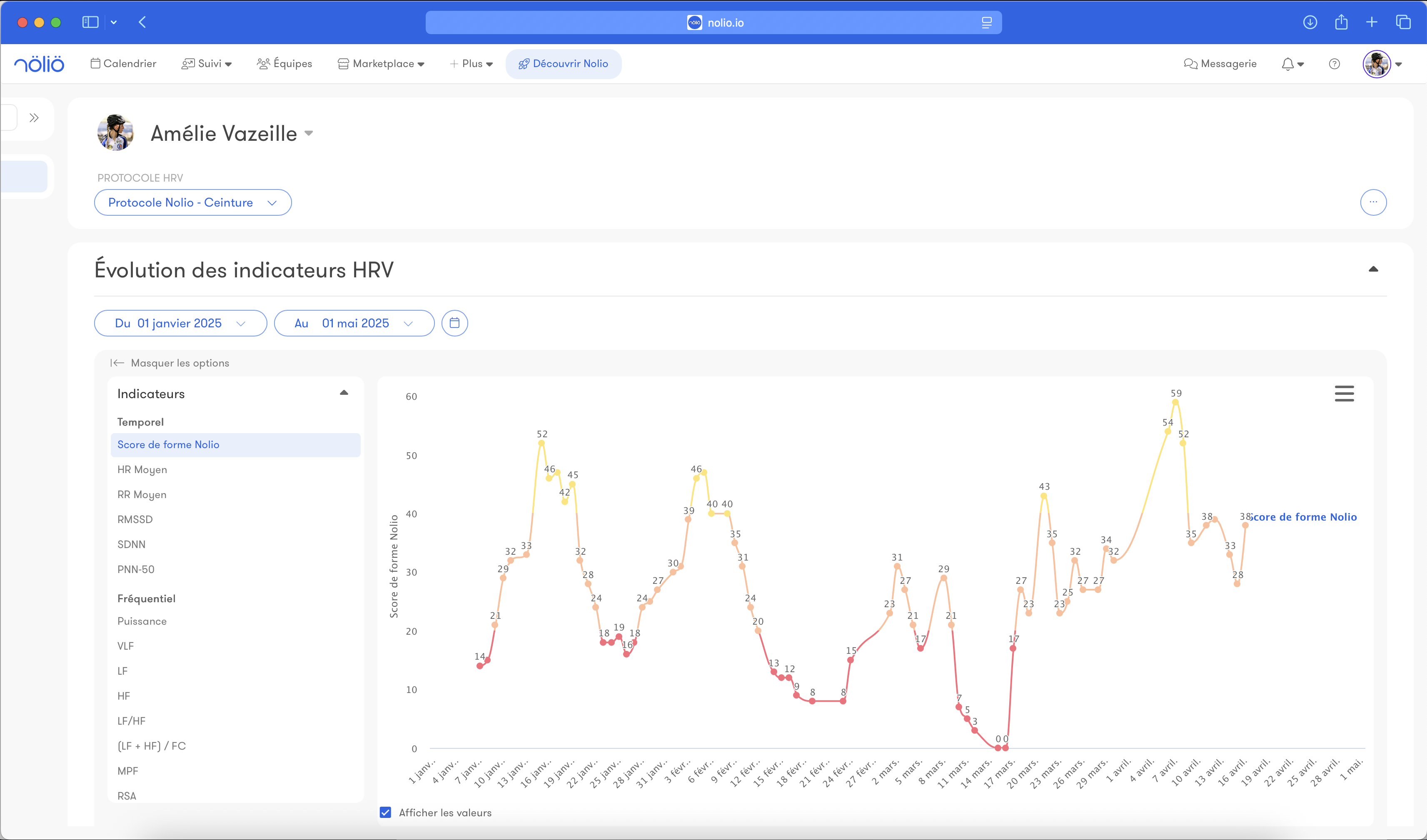Screen dimensions: 1427x840
Task: Click Safari downloads icon
Action: (x=1310, y=22)
